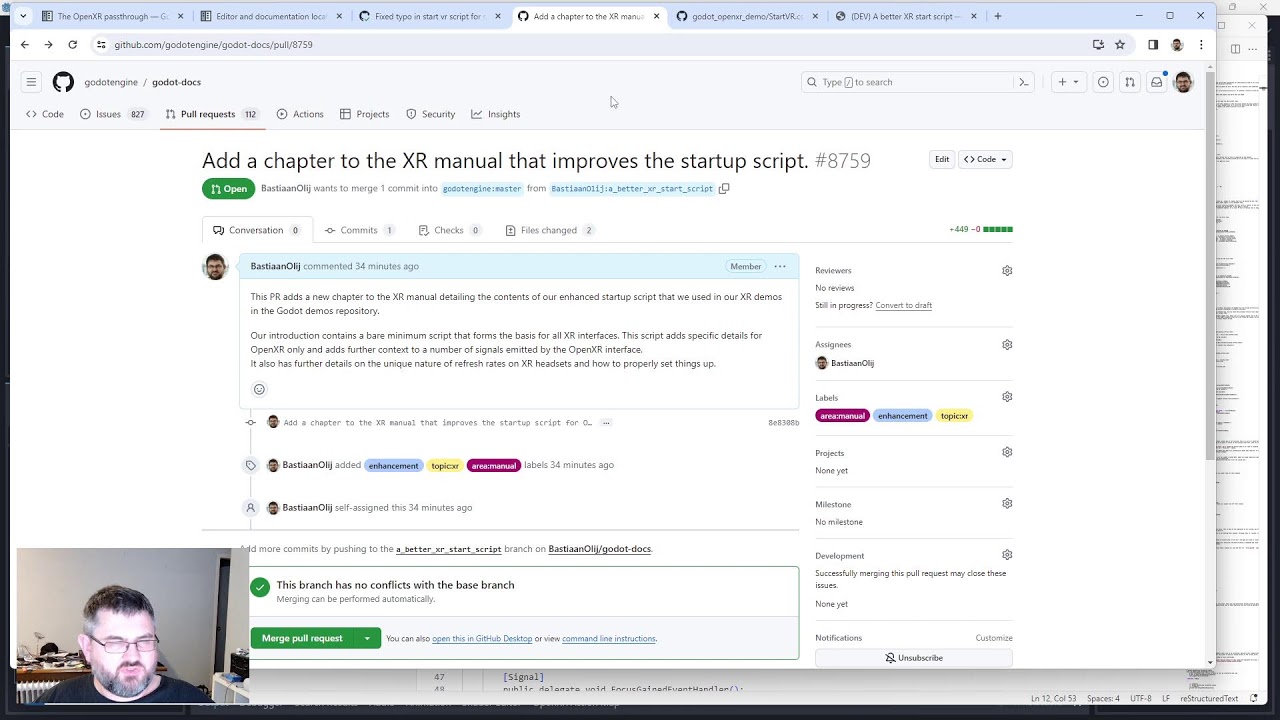Click the Unsubscribe button
The image size is (1280, 720).
pos(914,658)
